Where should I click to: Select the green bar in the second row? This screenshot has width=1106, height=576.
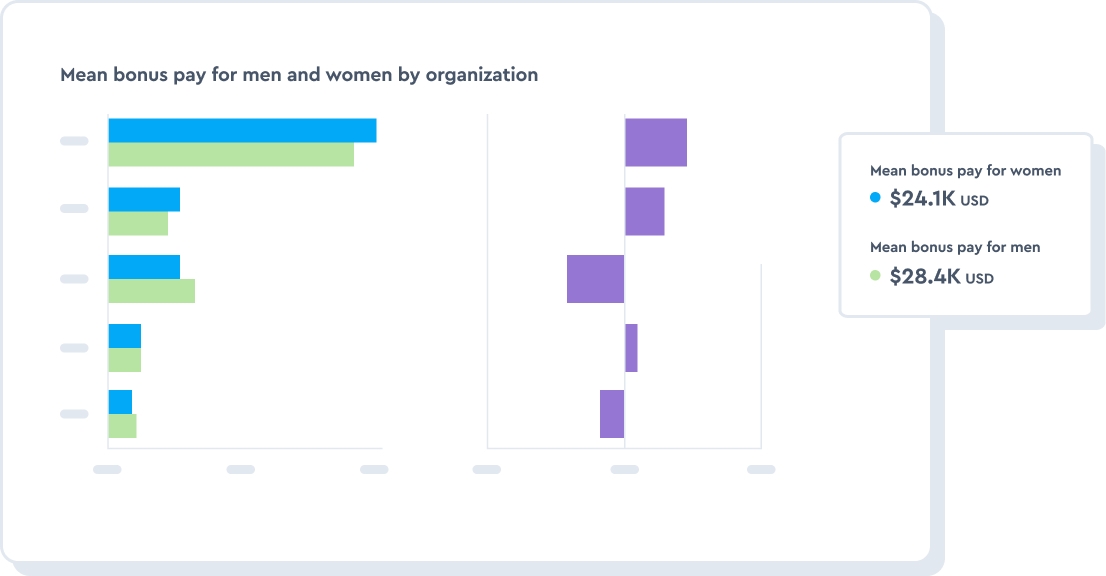[138, 223]
